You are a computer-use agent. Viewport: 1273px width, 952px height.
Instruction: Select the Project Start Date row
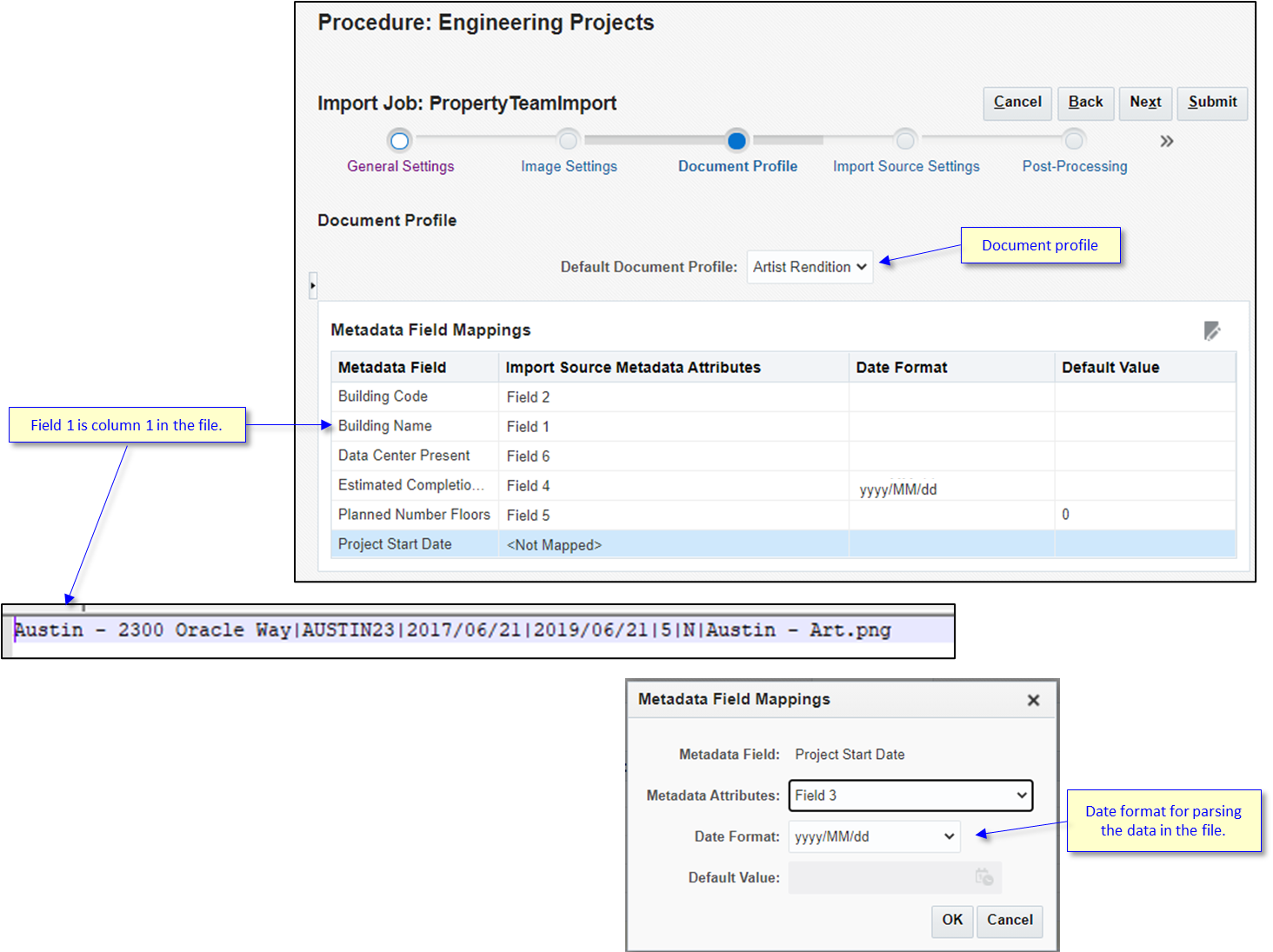[395, 543]
